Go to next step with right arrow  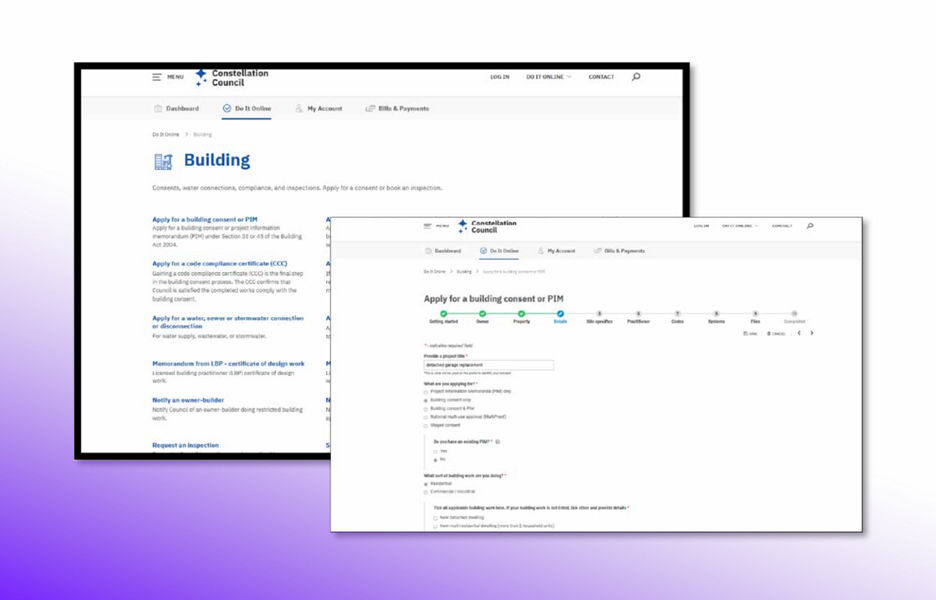[812, 333]
